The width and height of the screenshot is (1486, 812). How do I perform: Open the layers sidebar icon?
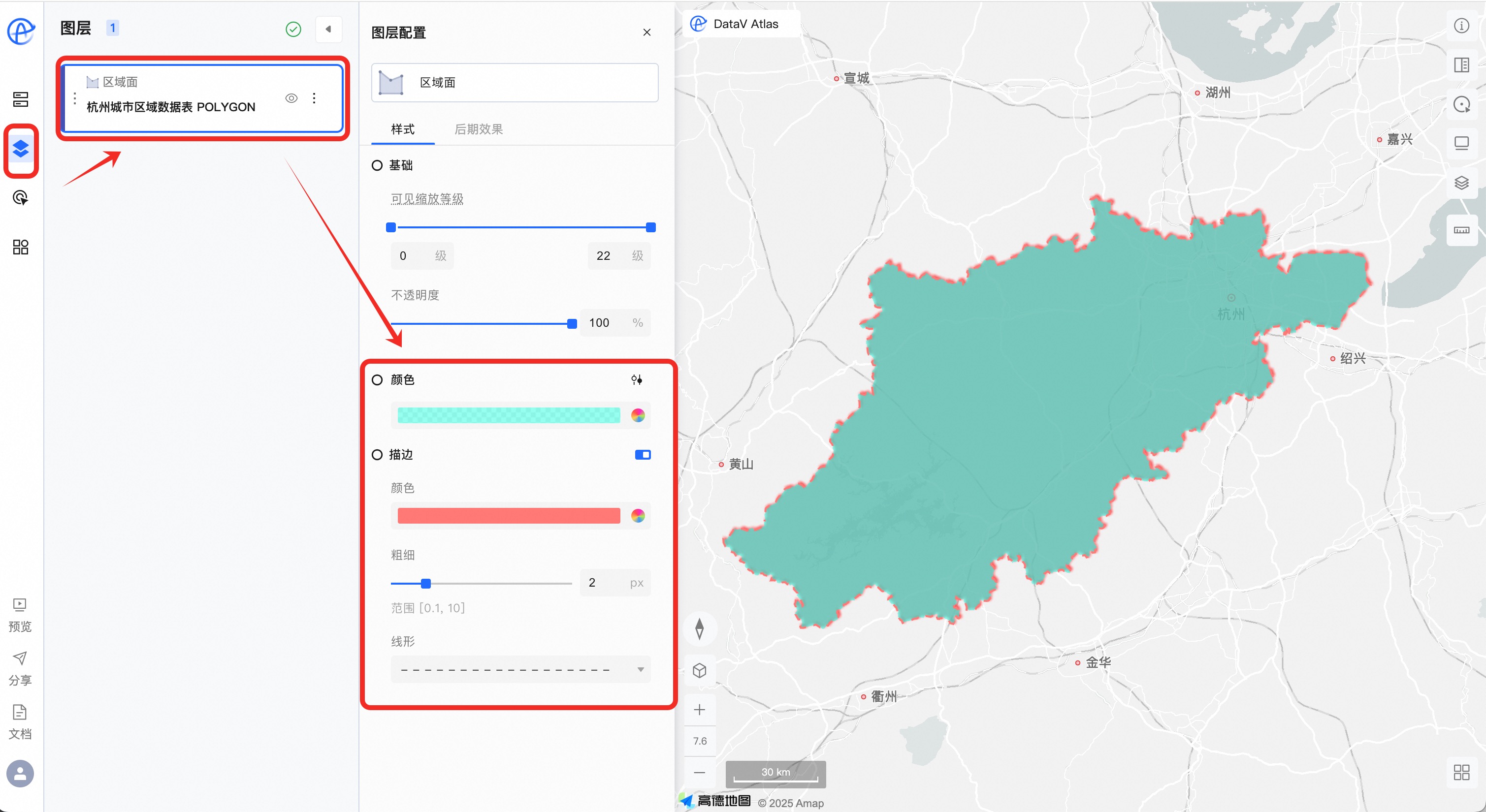pos(21,150)
